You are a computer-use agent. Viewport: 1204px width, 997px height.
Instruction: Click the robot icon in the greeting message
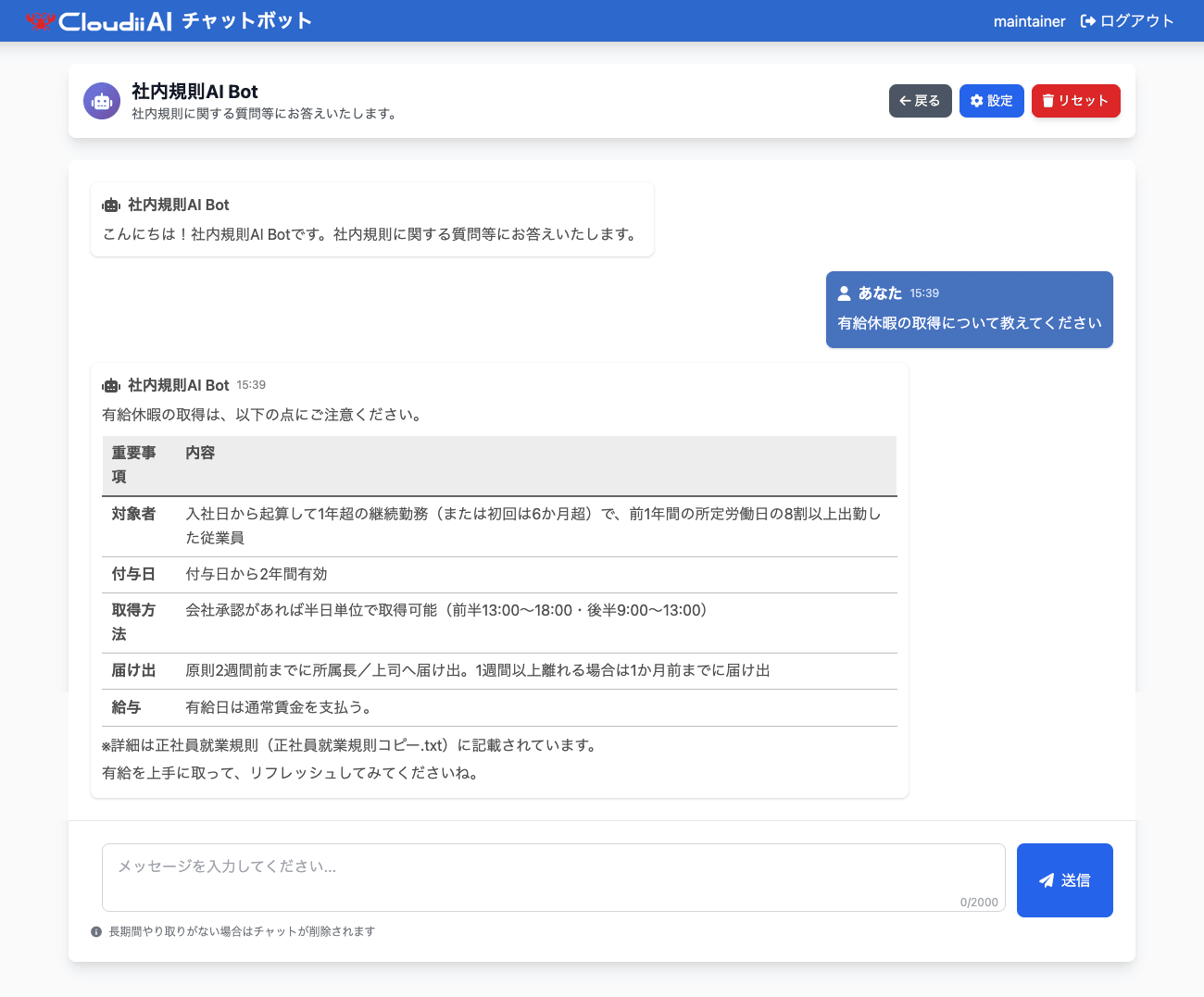click(112, 205)
